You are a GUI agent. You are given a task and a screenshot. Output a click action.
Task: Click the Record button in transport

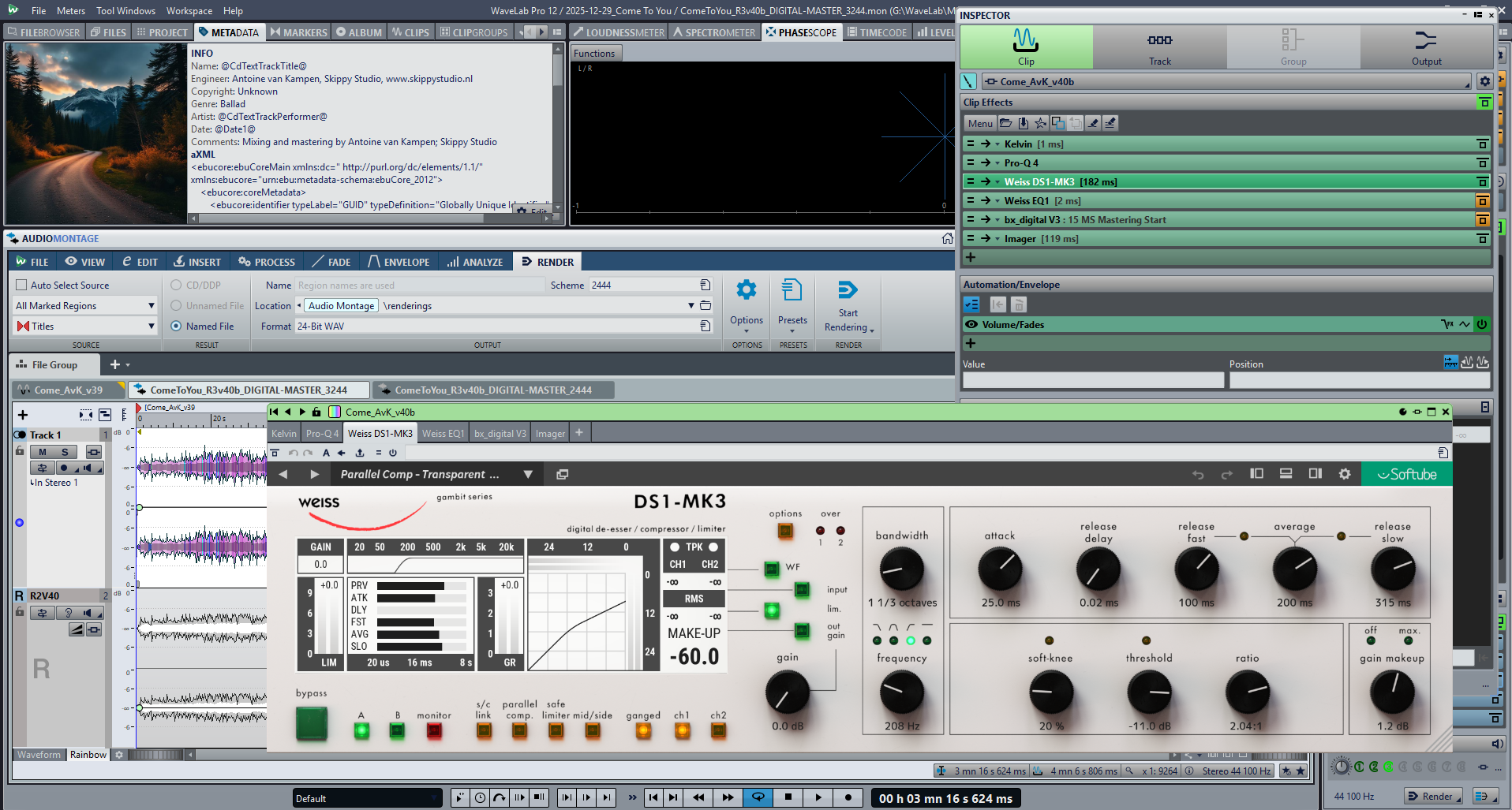point(848,797)
